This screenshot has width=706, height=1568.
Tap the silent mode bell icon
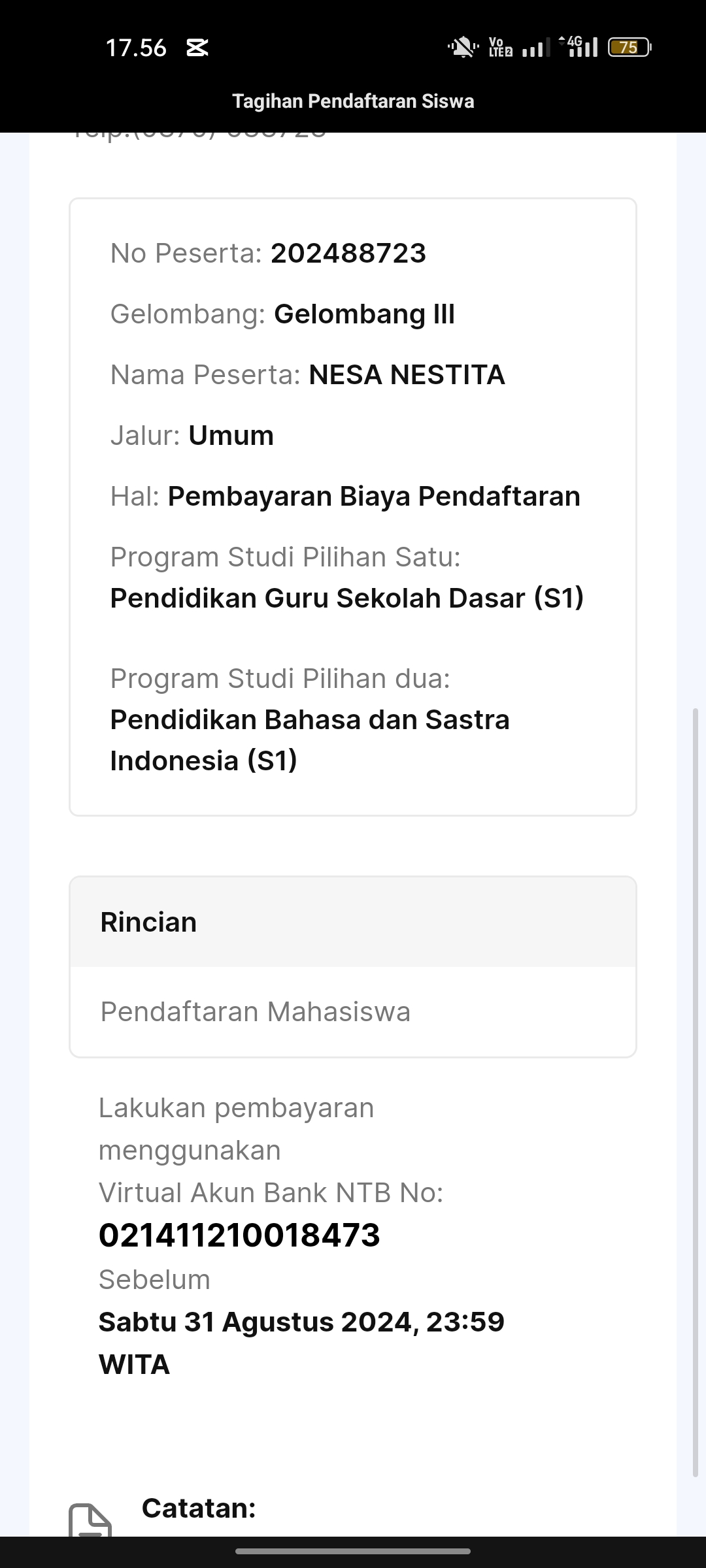point(463,48)
